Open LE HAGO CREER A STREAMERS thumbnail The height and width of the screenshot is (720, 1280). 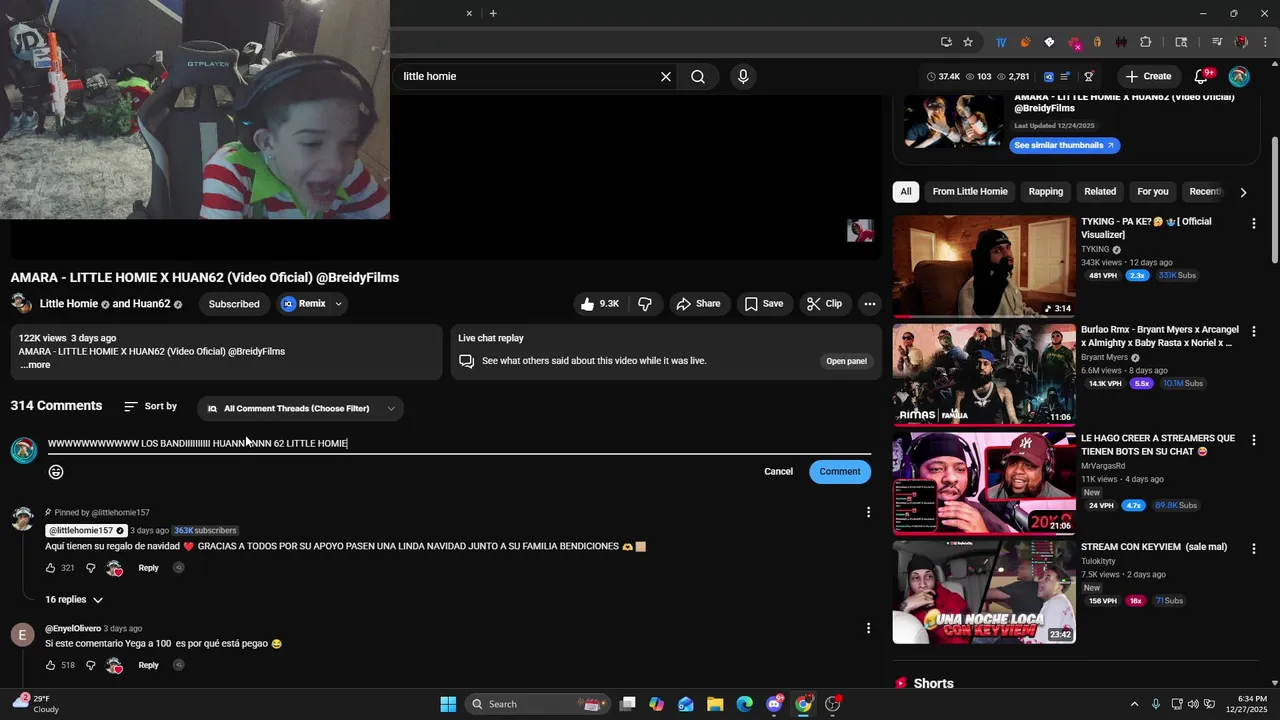click(x=984, y=483)
